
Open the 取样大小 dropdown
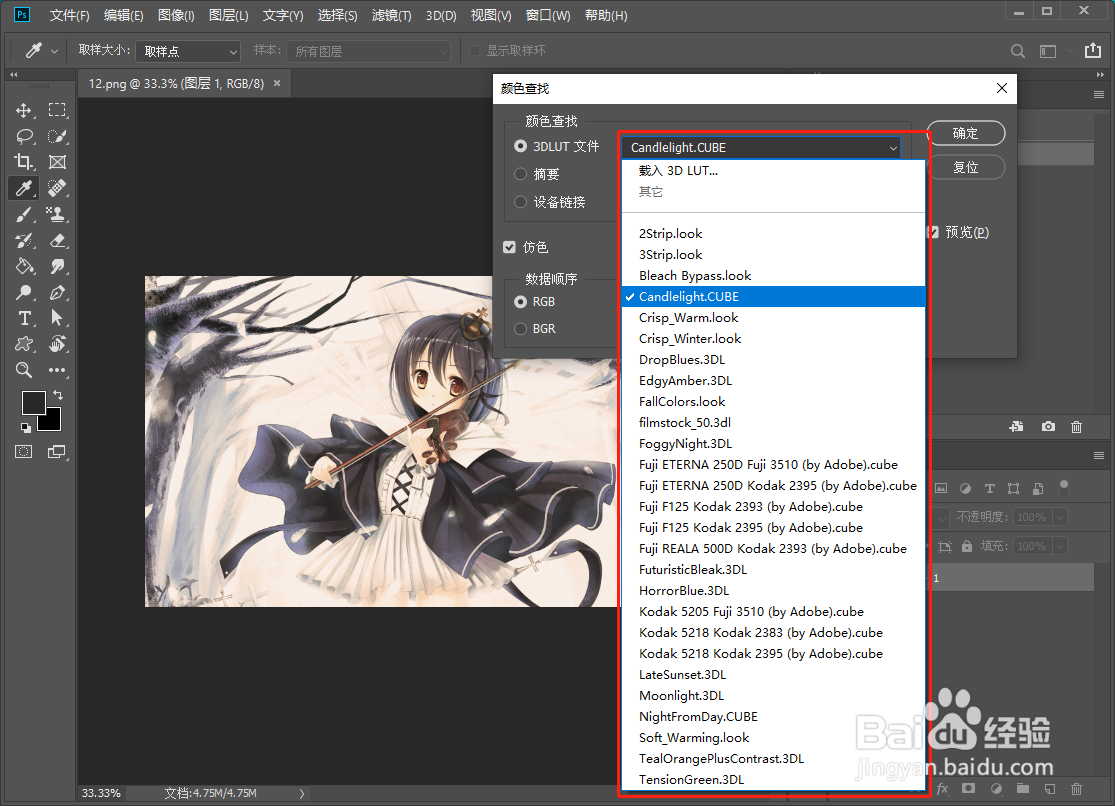188,51
